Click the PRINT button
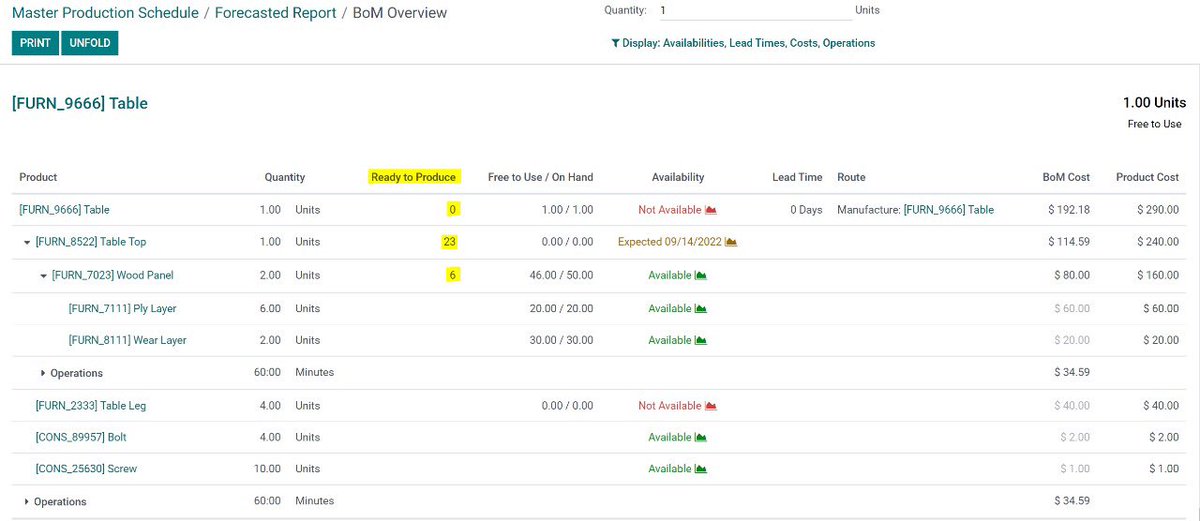 (35, 43)
